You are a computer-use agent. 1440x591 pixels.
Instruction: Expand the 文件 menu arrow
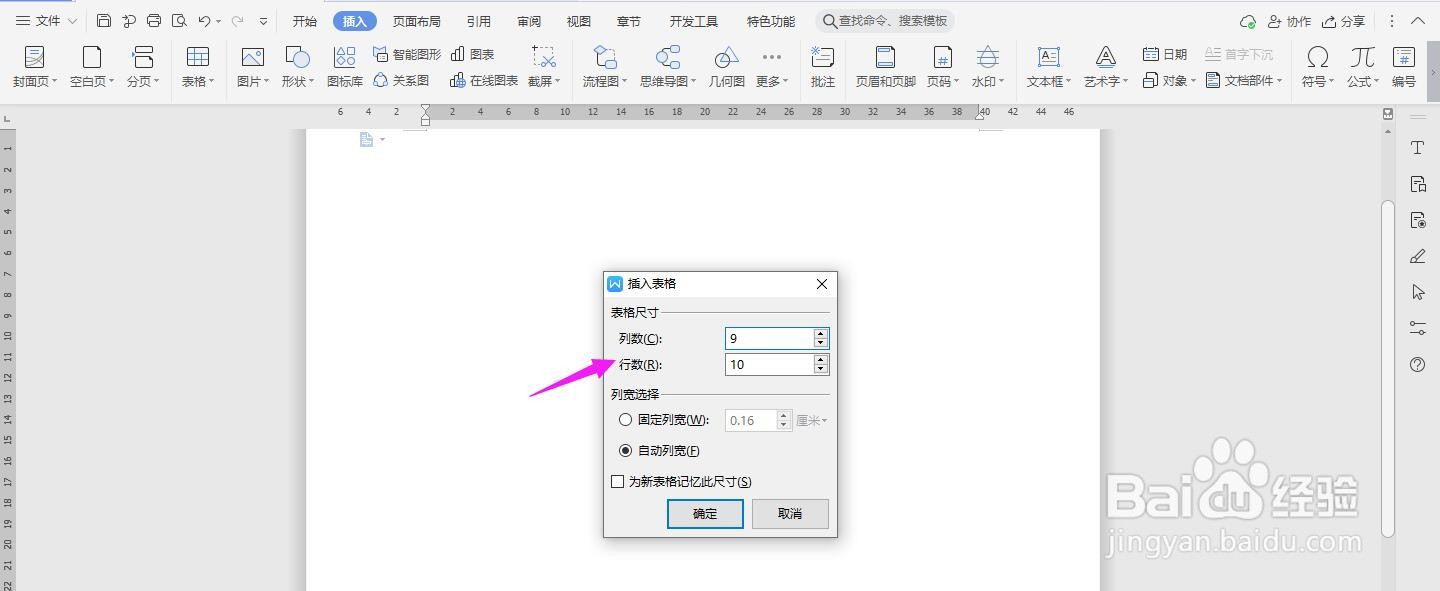pos(72,21)
